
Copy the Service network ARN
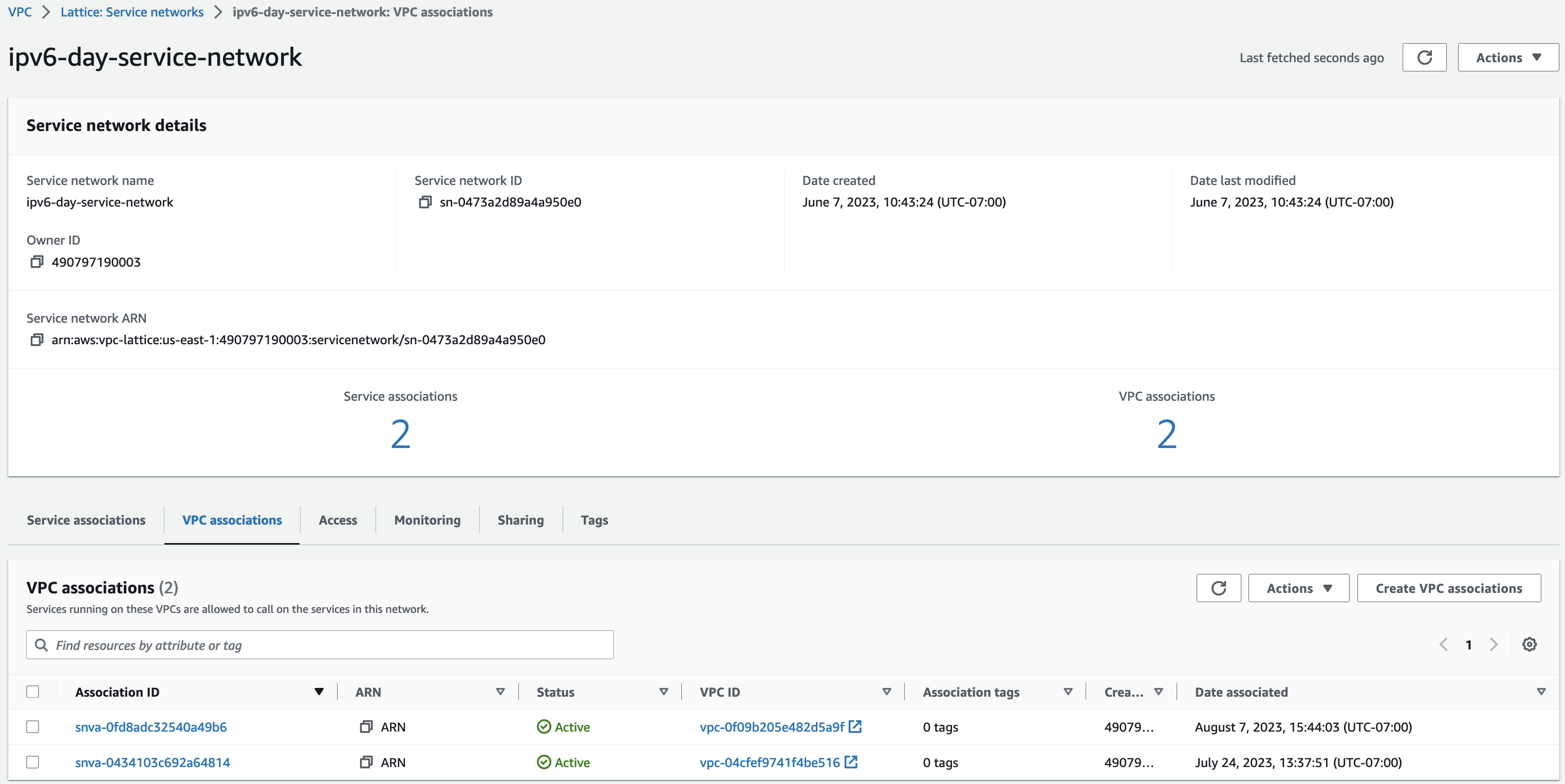36,340
